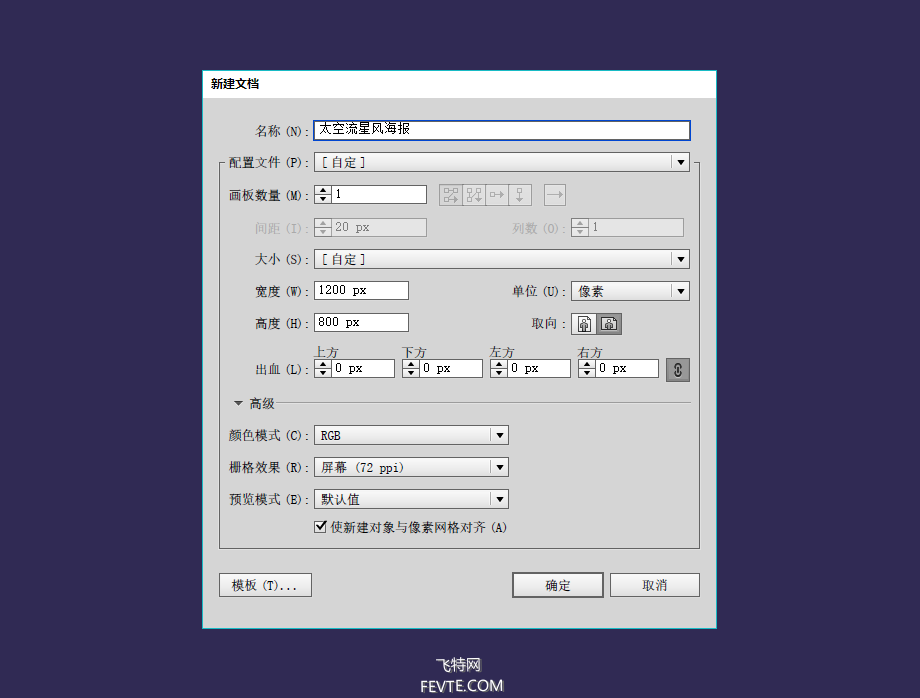Image resolution: width=920 pixels, height=698 pixels.
Task: Open the 模板 templates button
Action: [265, 585]
